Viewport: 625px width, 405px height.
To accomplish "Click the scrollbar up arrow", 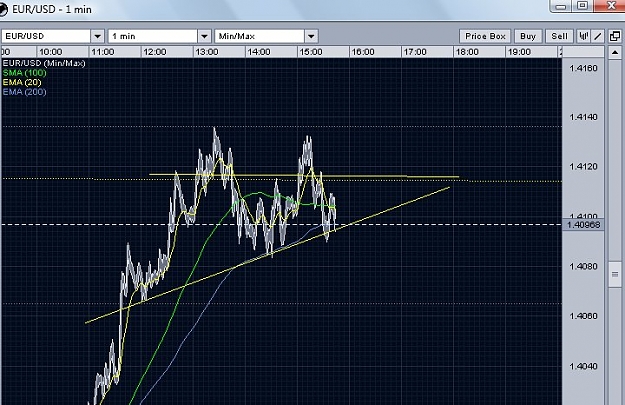I will click(615, 53).
